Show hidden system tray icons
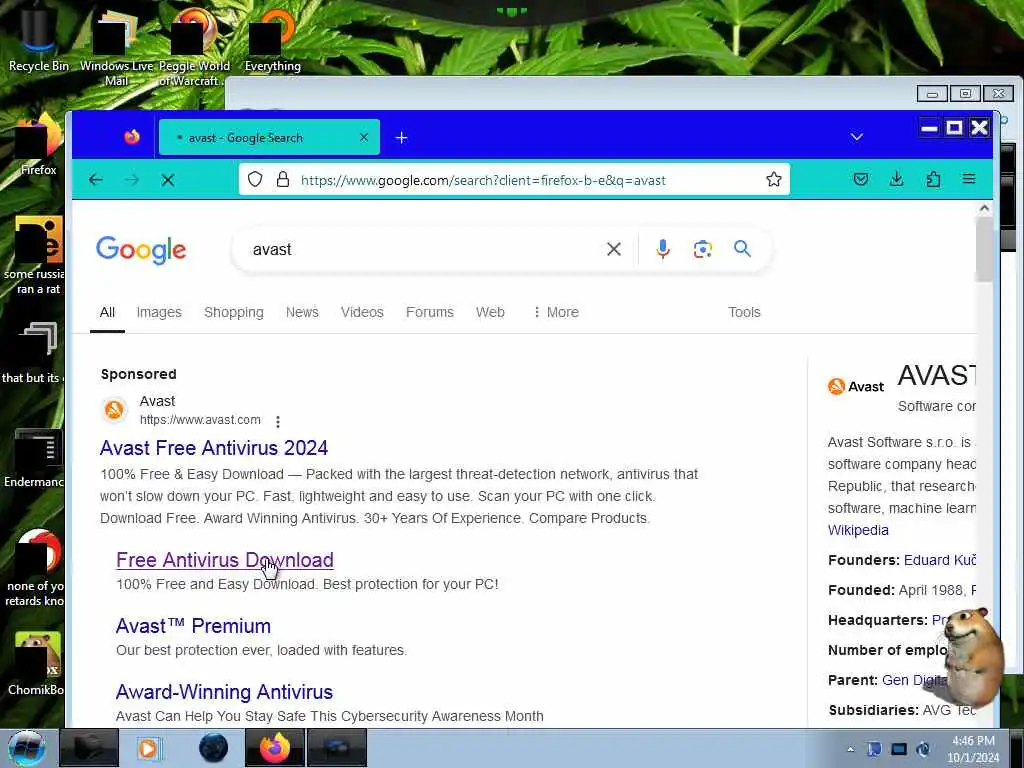1024x768 pixels. (x=850, y=750)
